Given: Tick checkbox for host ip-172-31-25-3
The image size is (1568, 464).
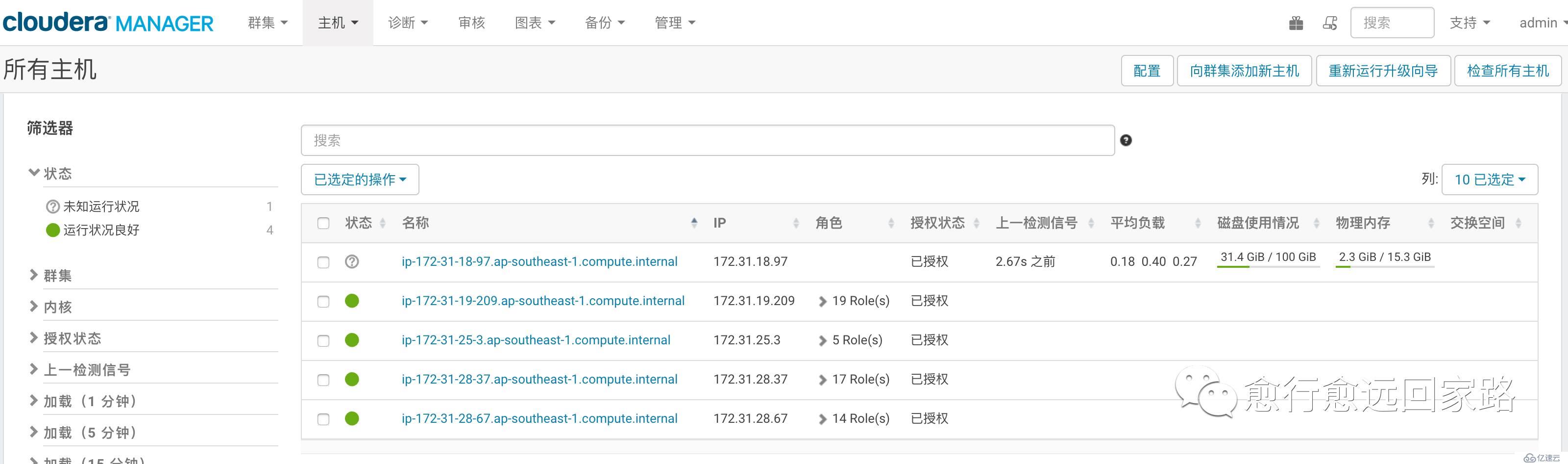Looking at the screenshot, I should coord(323,341).
